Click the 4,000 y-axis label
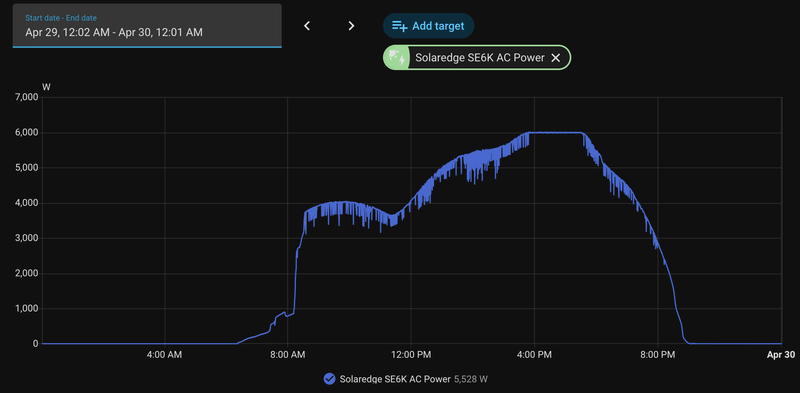The width and height of the screenshot is (800, 393). tap(27, 203)
